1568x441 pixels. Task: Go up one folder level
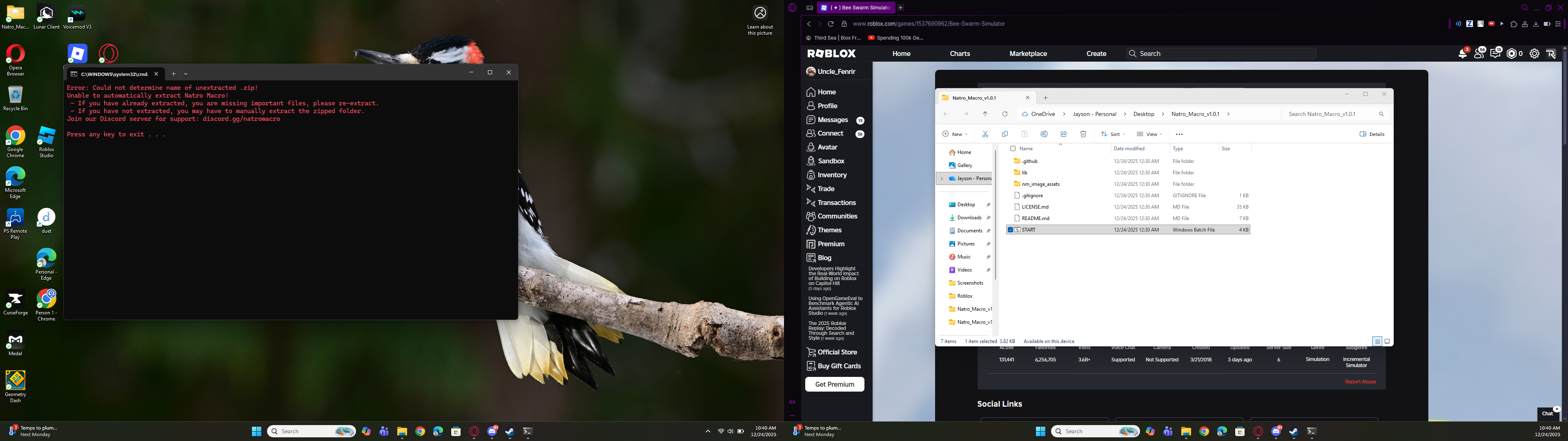click(985, 114)
